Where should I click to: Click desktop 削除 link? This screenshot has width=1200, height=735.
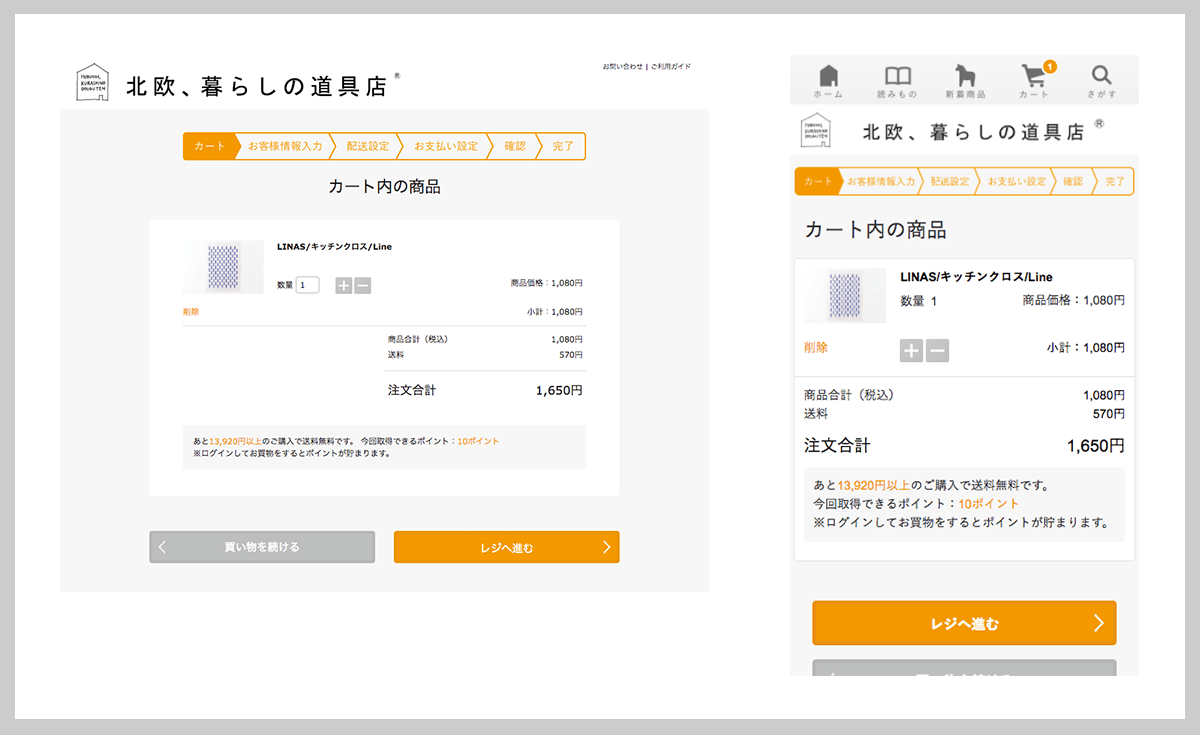(x=191, y=311)
